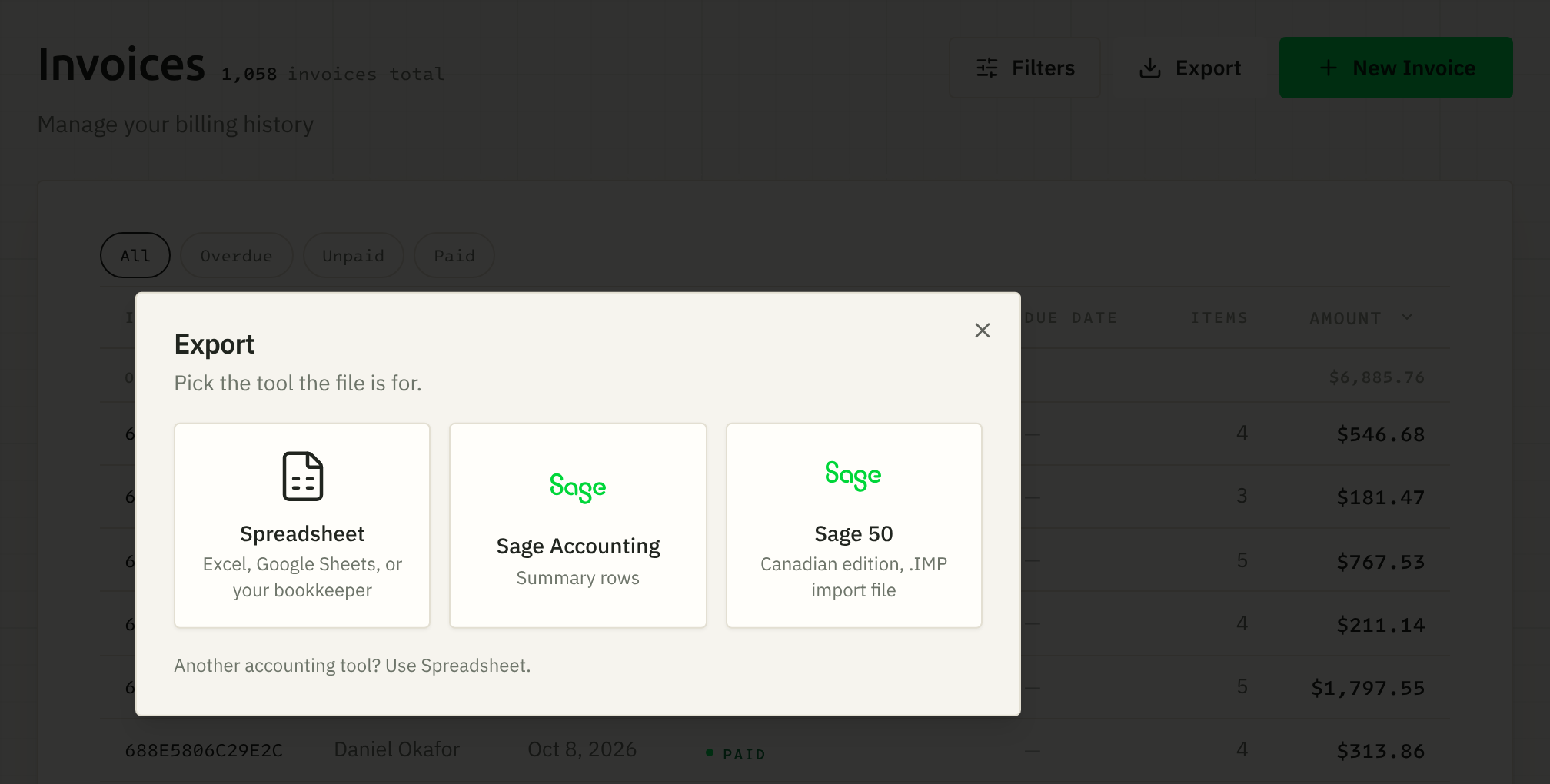Click the amount $546.68
Viewport: 1550px width, 784px height.
click(1381, 434)
